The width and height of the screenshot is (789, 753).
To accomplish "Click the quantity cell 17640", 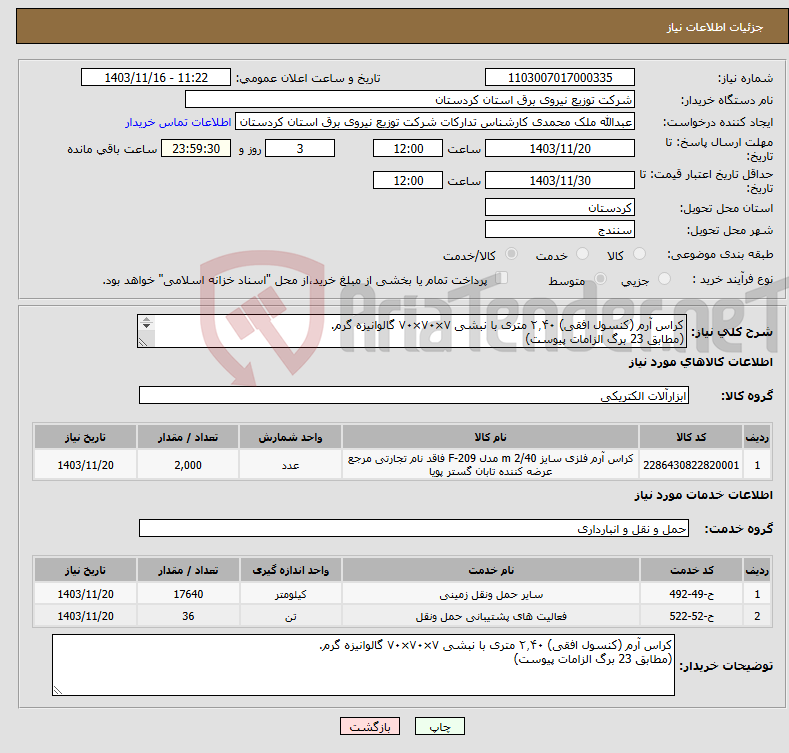I will click(x=188, y=594).
